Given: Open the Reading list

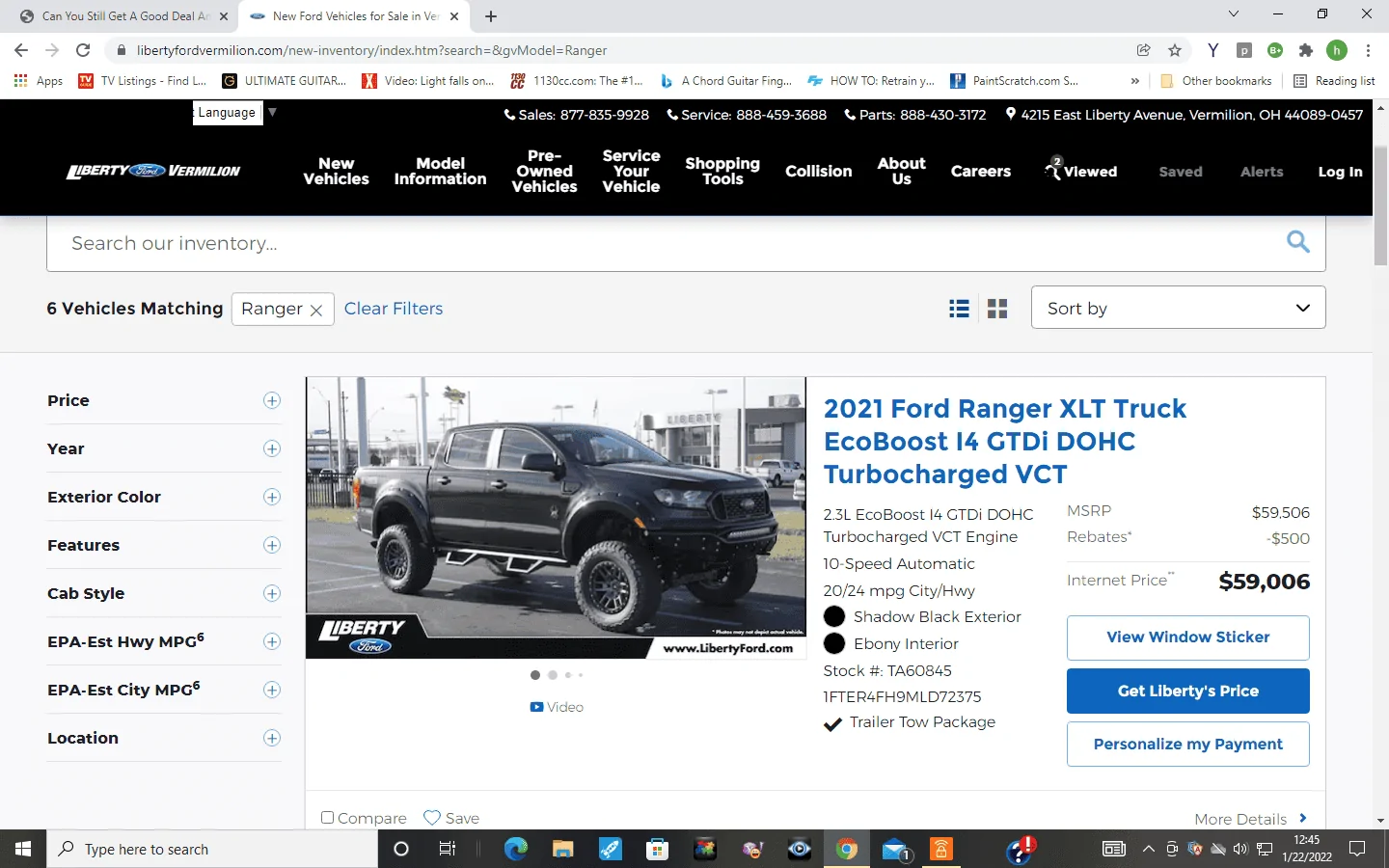Looking at the screenshot, I should tap(1334, 81).
